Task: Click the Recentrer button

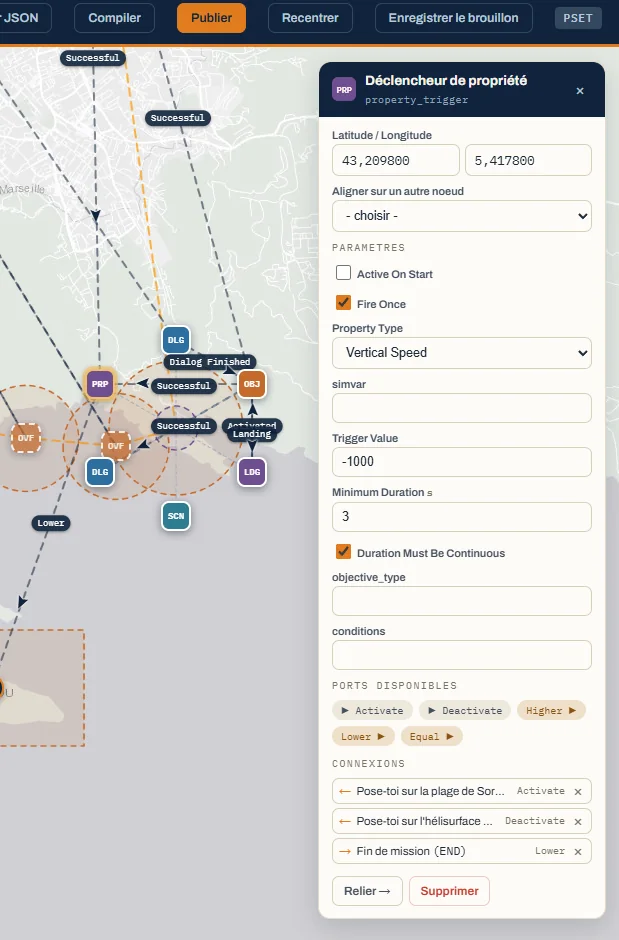Action: (310, 18)
